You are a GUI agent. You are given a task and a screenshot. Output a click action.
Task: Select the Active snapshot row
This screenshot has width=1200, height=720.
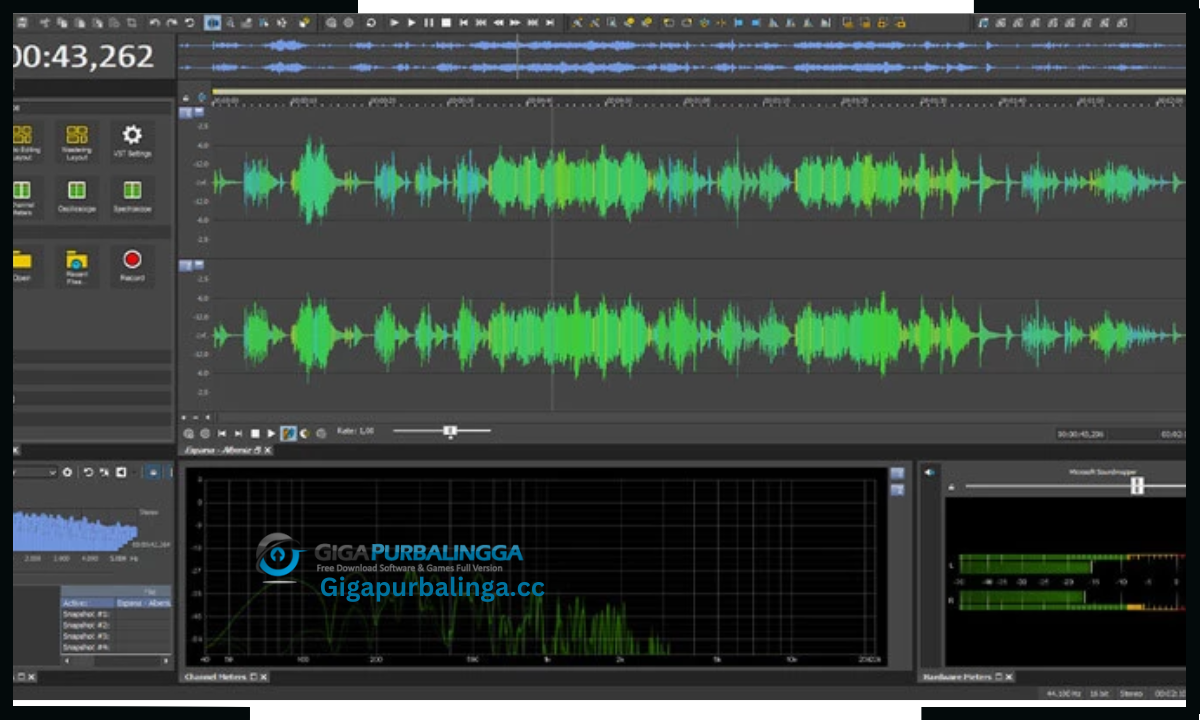pyautogui.click(x=116, y=603)
